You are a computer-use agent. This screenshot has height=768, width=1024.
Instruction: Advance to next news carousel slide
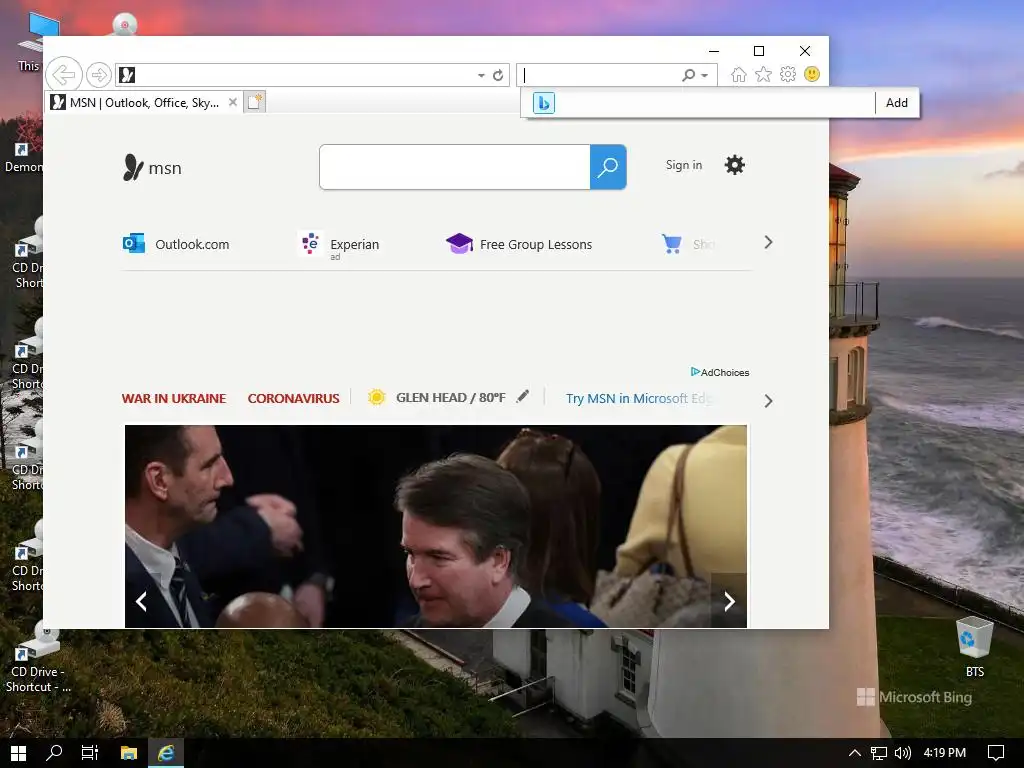[x=729, y=601]
